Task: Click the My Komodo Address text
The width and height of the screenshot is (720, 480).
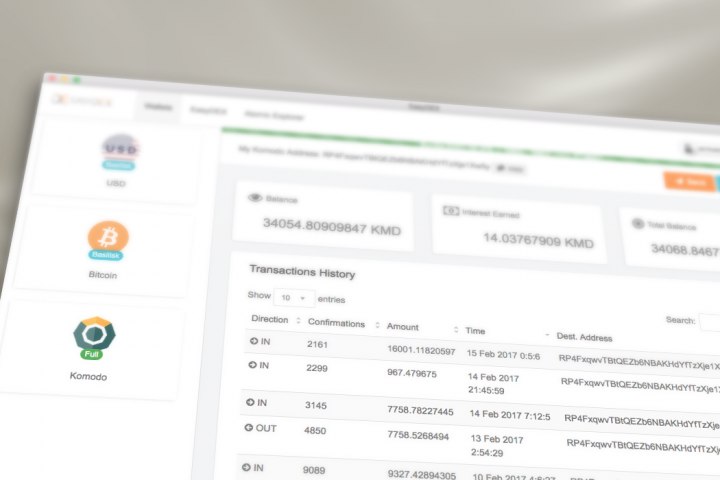Action: [x=365, y=158]
